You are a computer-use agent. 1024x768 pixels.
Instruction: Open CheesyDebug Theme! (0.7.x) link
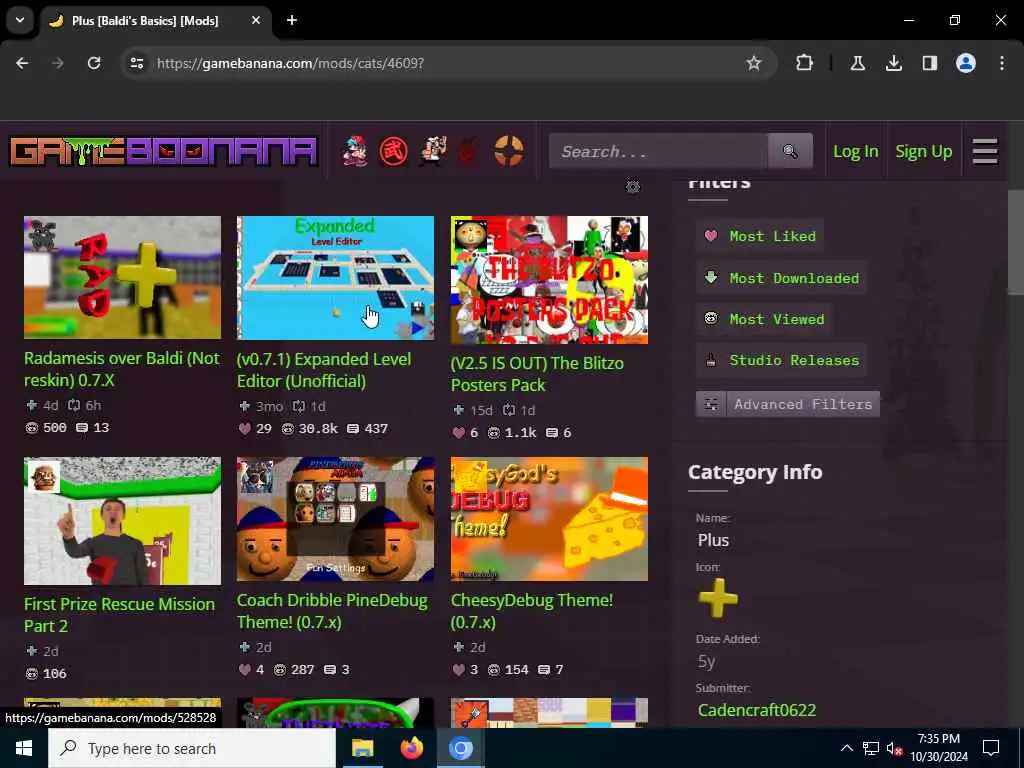532,611
